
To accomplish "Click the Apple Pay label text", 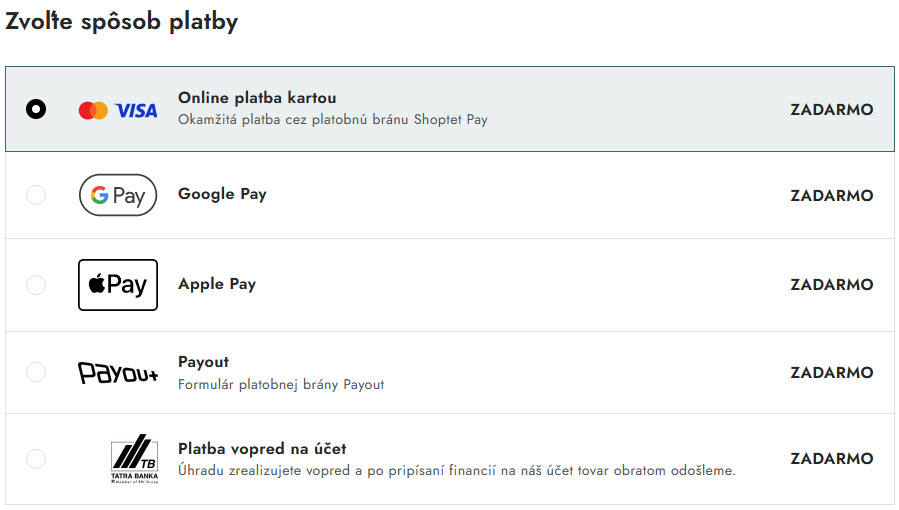I will (217, 284).
